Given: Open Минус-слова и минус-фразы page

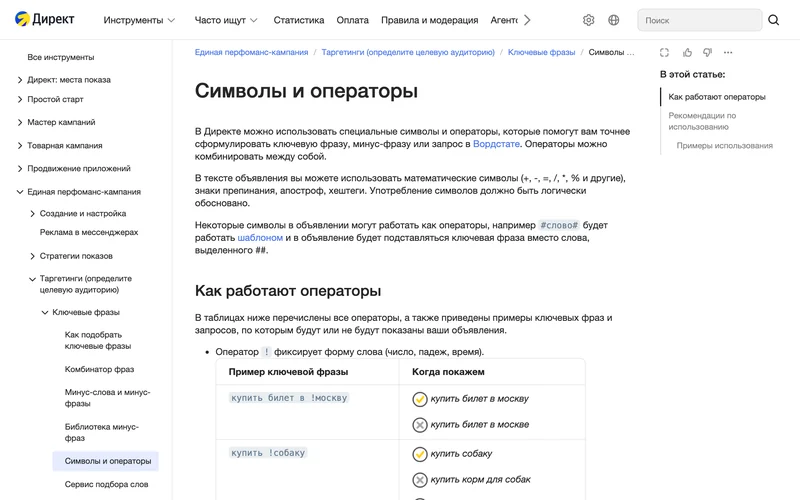Looking at the screenshot, I should point(108,397).
